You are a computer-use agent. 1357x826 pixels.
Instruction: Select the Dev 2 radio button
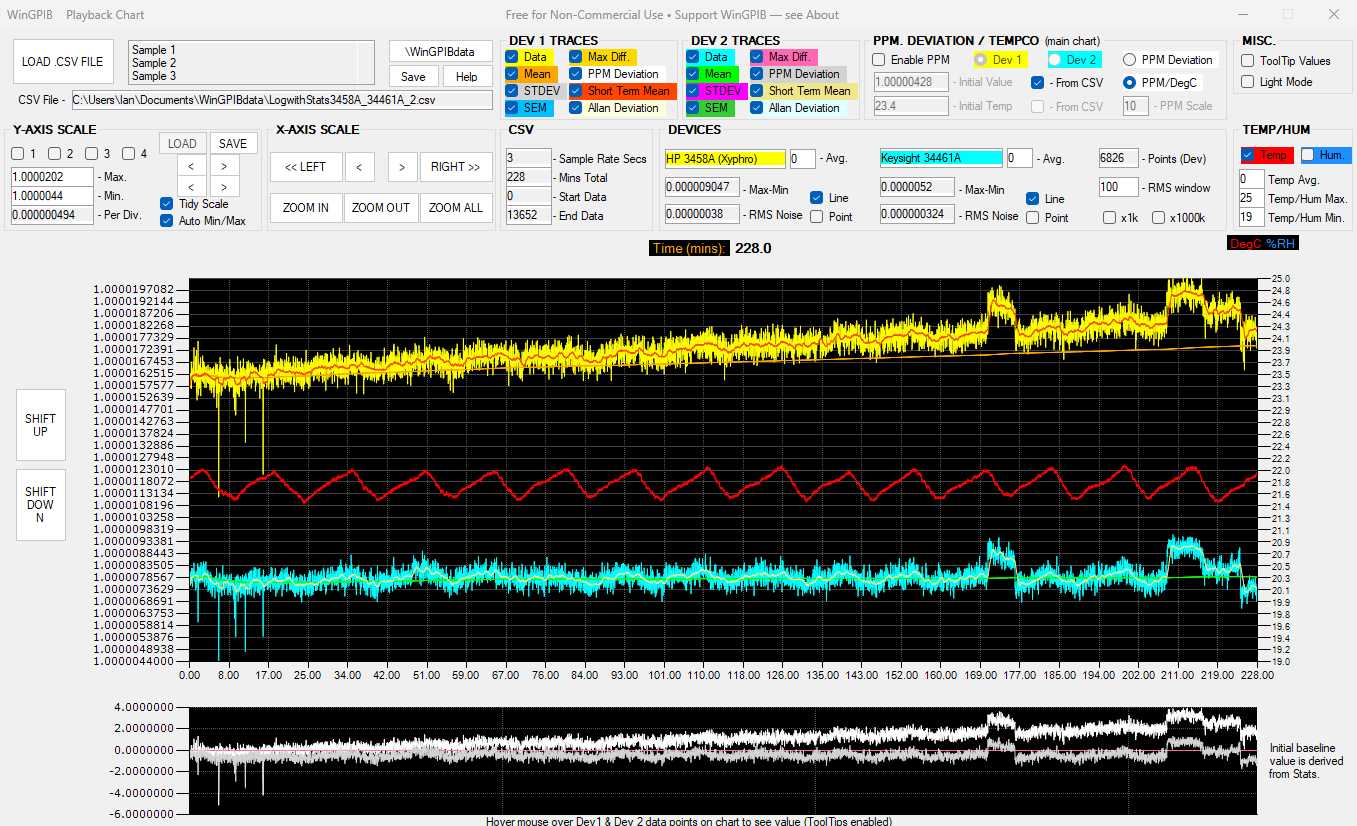pos(1055,60)
